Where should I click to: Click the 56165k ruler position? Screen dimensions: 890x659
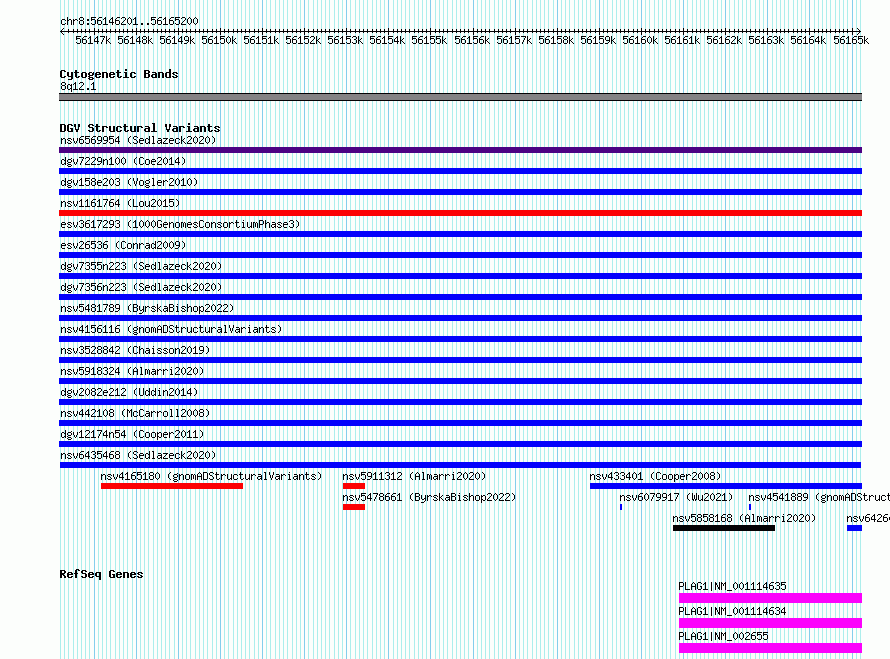[x=851, y=40]
